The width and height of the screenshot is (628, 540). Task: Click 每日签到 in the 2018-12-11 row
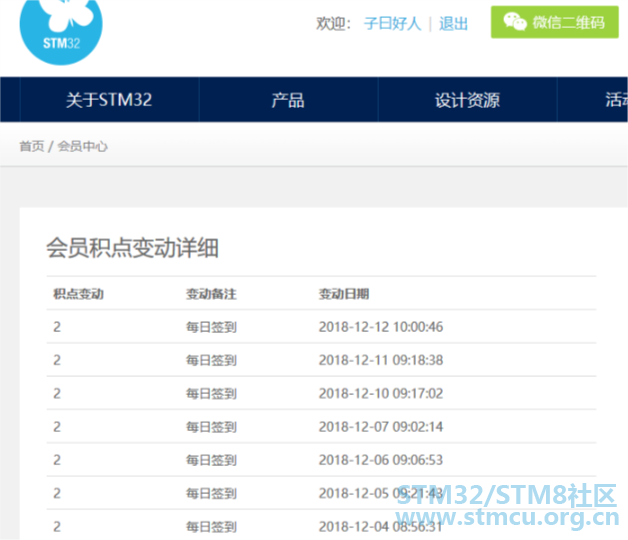click(211, 361)
